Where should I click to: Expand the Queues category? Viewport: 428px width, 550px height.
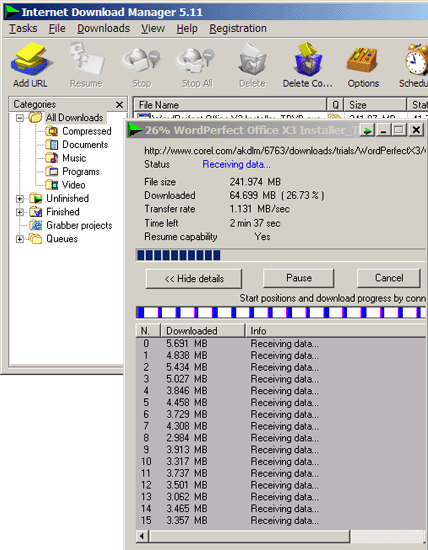(20, 239)
